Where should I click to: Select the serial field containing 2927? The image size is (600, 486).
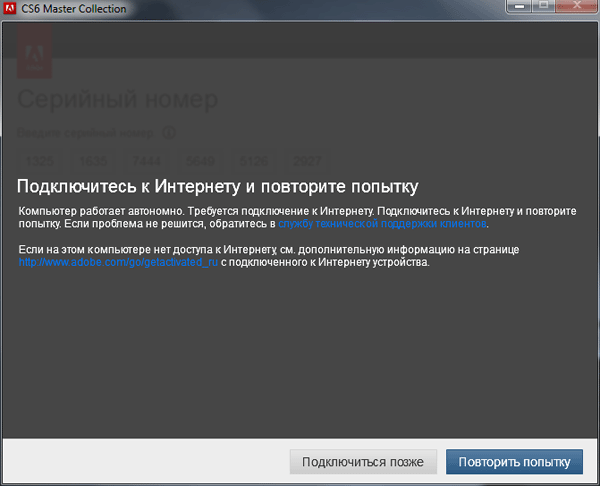(x=307, y=161)
